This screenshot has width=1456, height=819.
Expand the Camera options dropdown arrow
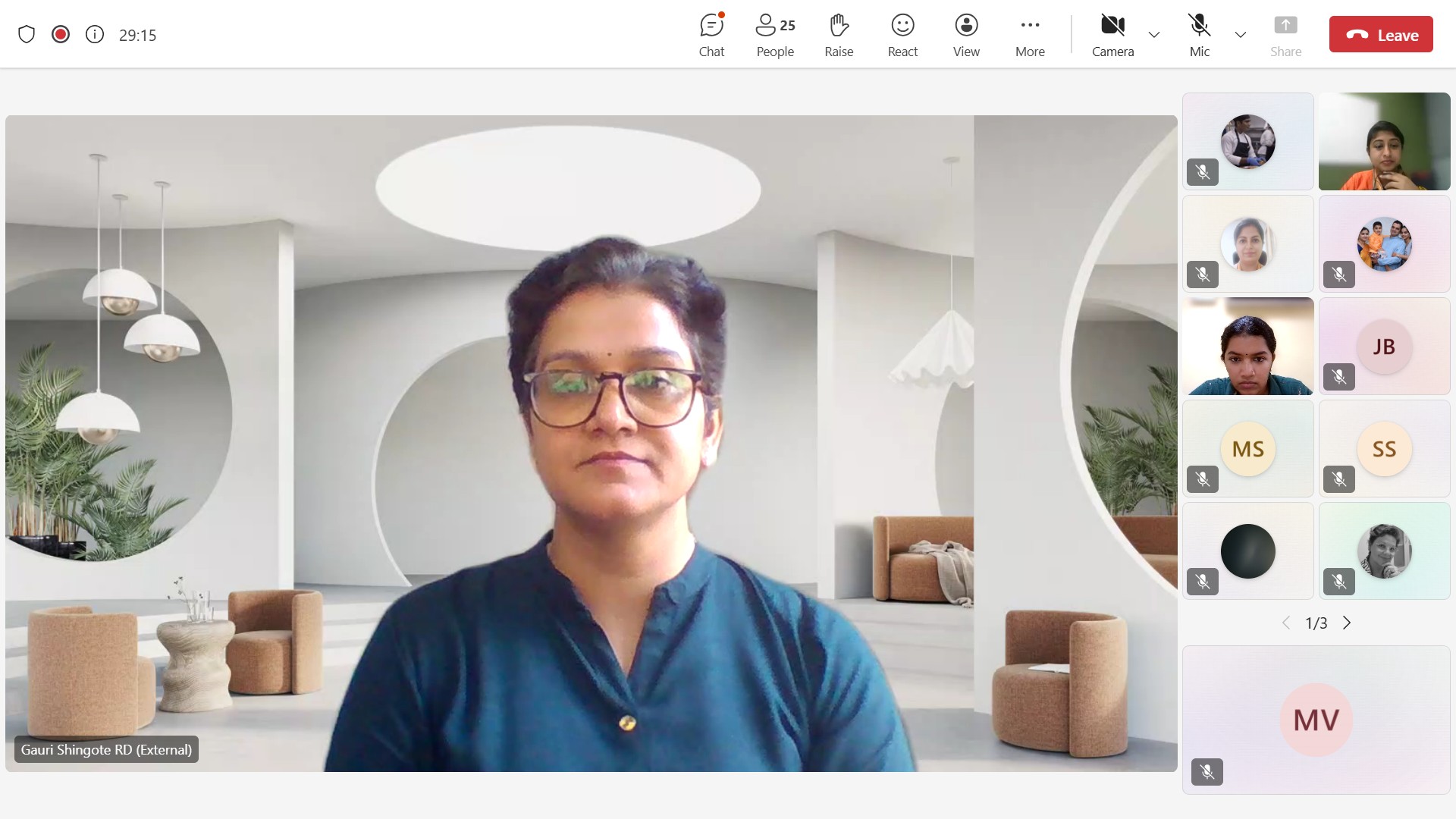tap(1154, 35)
